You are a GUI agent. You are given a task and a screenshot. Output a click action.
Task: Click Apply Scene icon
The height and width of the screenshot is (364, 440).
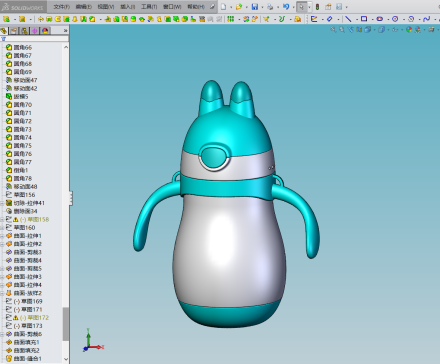tap(417, 30)
